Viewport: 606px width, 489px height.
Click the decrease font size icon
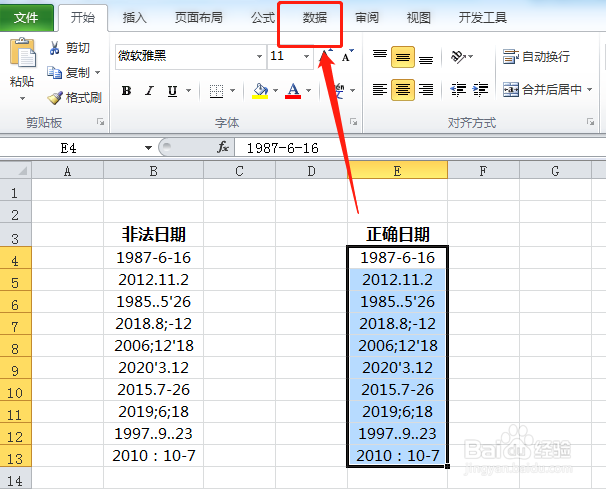(347, 56)
